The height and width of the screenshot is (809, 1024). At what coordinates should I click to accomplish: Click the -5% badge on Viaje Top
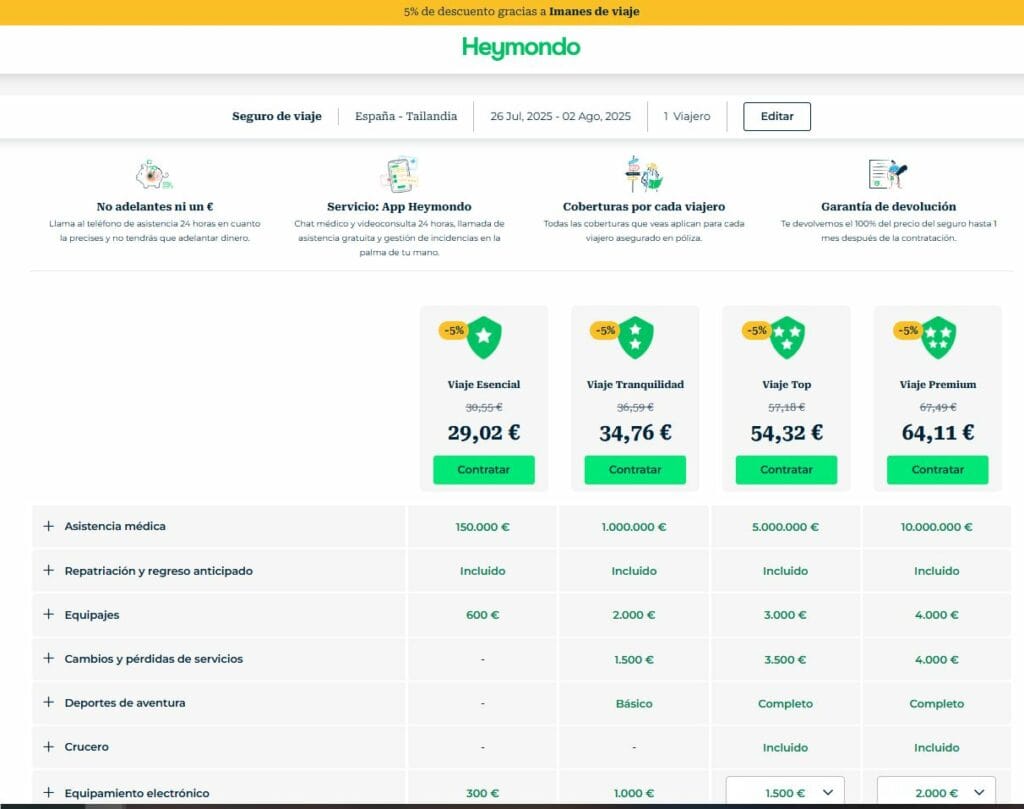[x=756, y=330]
